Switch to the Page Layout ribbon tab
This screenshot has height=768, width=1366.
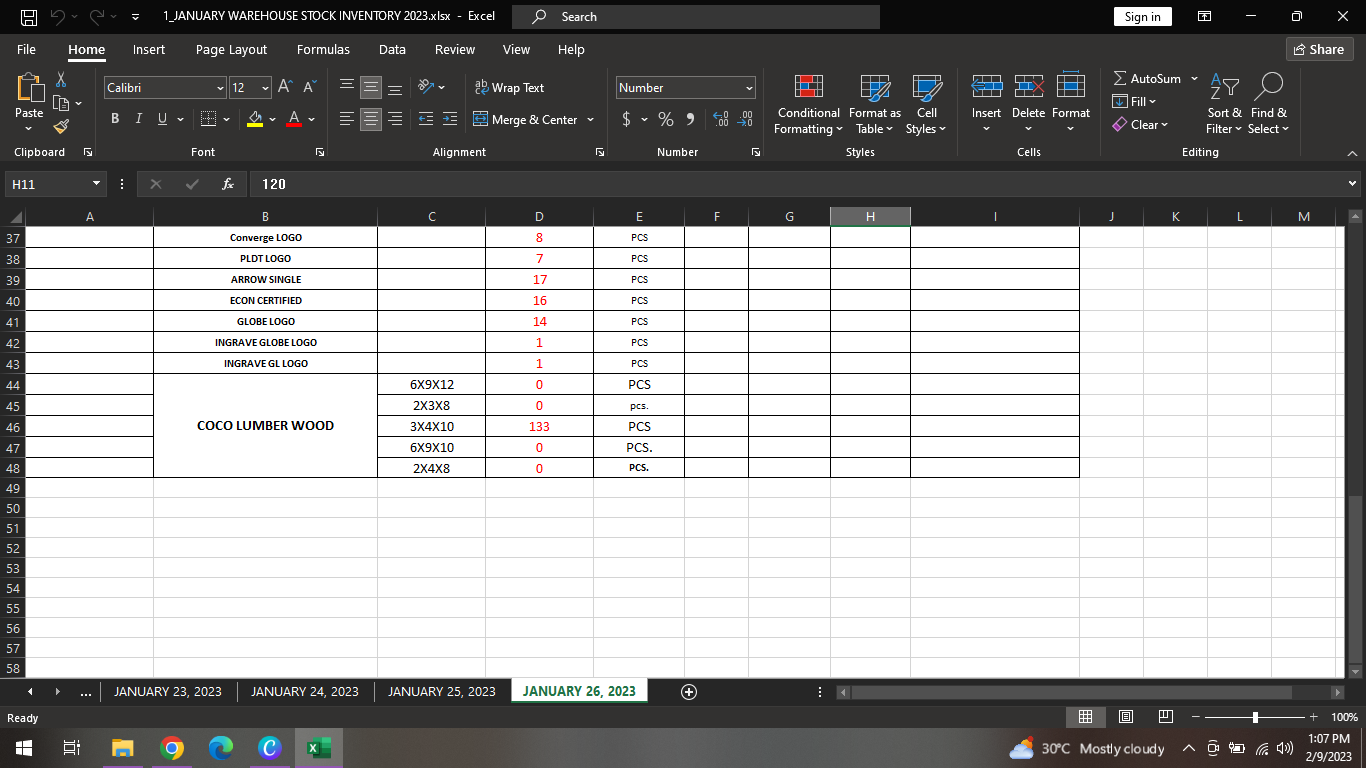[x=231, y=50]
